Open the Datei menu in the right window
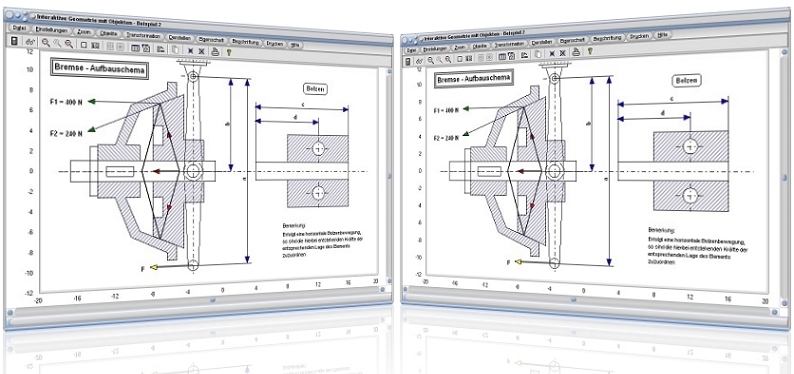The height and width of the screenshot is (374, 794). [411, 50]
